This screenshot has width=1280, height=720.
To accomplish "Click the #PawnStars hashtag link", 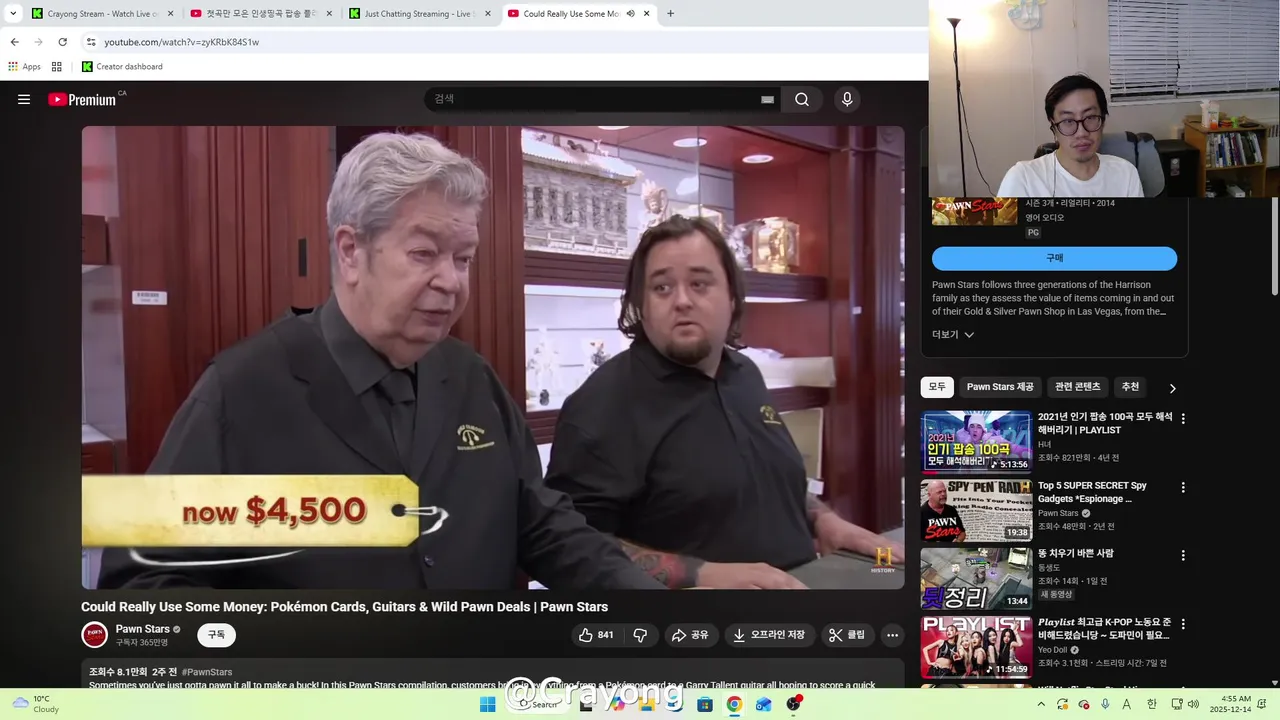I will pyautogui.click(x=207, y=672).
